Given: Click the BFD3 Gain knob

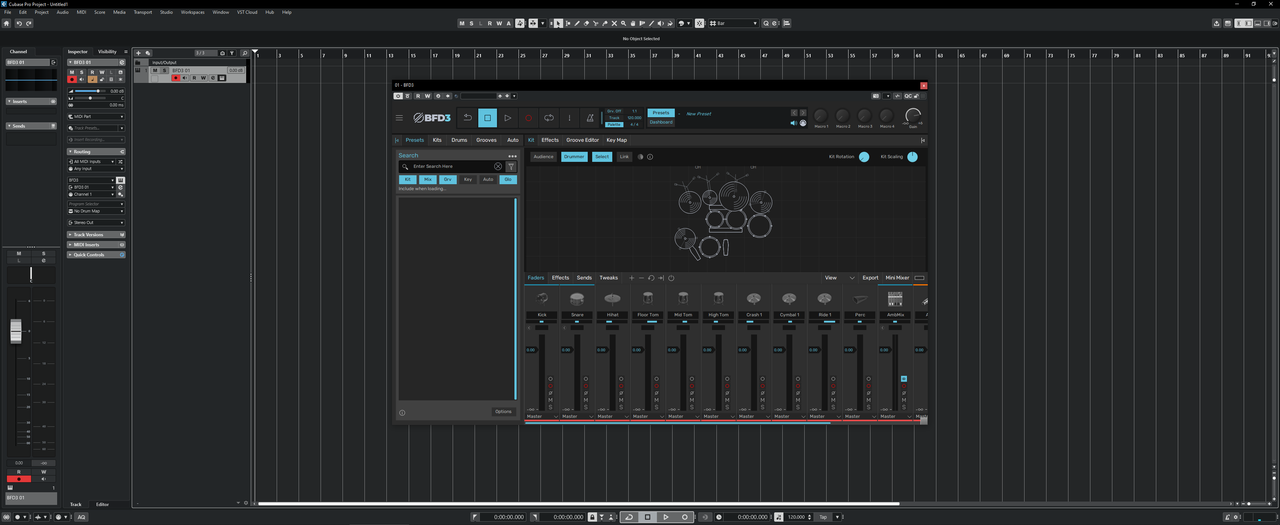Looking at the screenshot, I should point(912,116).
